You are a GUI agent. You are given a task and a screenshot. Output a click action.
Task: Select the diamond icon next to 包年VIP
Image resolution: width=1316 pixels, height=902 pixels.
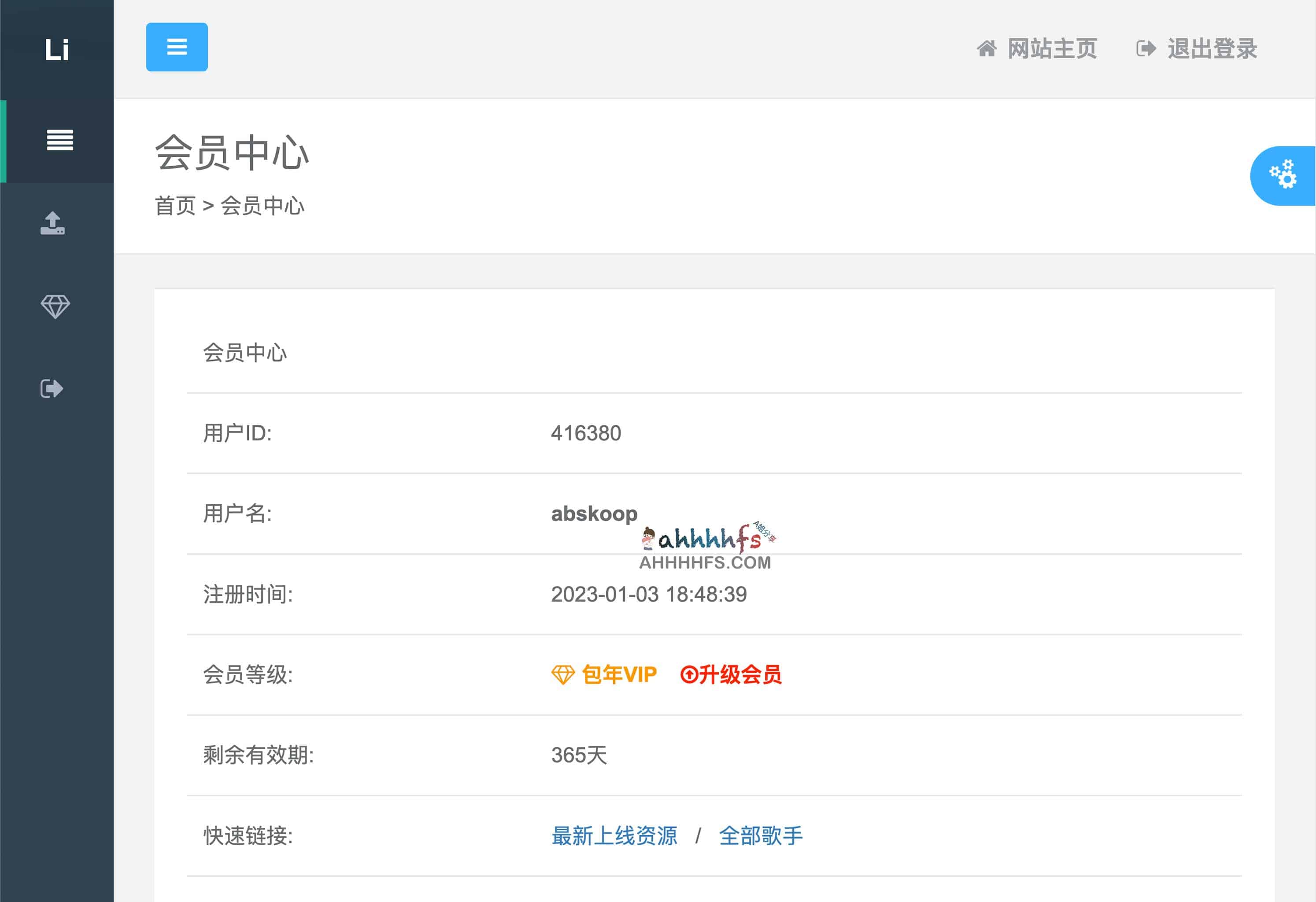563,674
